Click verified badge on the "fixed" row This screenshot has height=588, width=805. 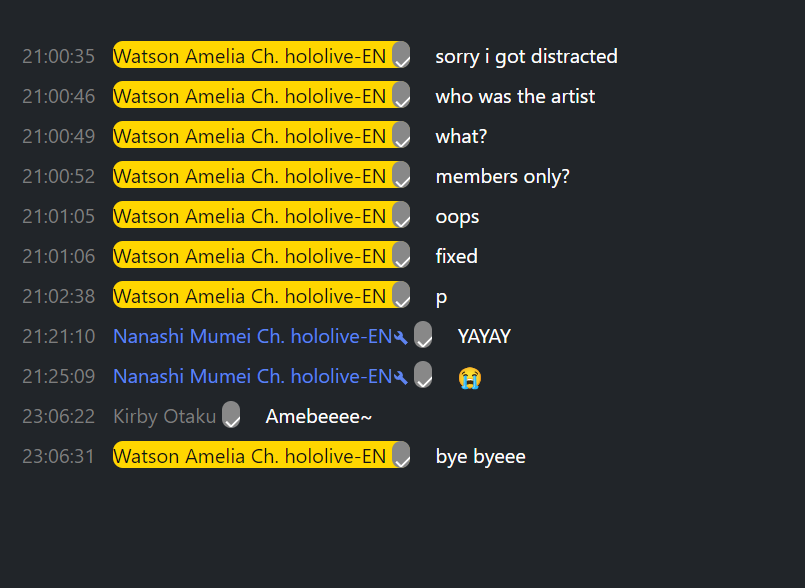click(401, 255)
